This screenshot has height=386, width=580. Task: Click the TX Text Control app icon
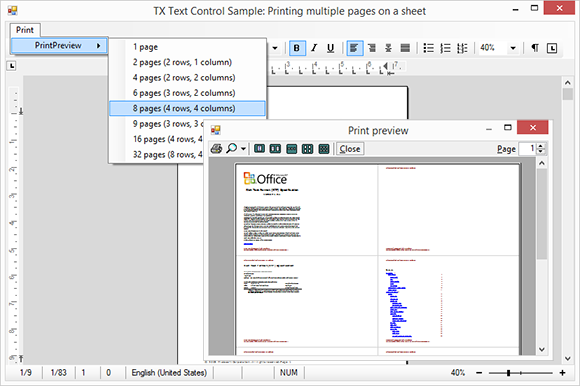click(x=12, y=10)
